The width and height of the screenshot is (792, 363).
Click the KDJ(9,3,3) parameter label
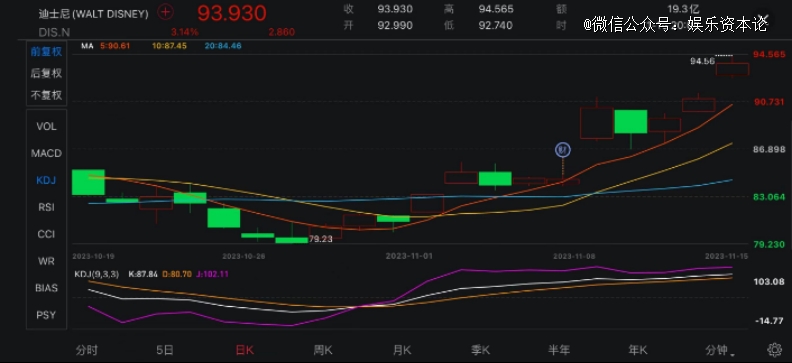coord(96,274)
